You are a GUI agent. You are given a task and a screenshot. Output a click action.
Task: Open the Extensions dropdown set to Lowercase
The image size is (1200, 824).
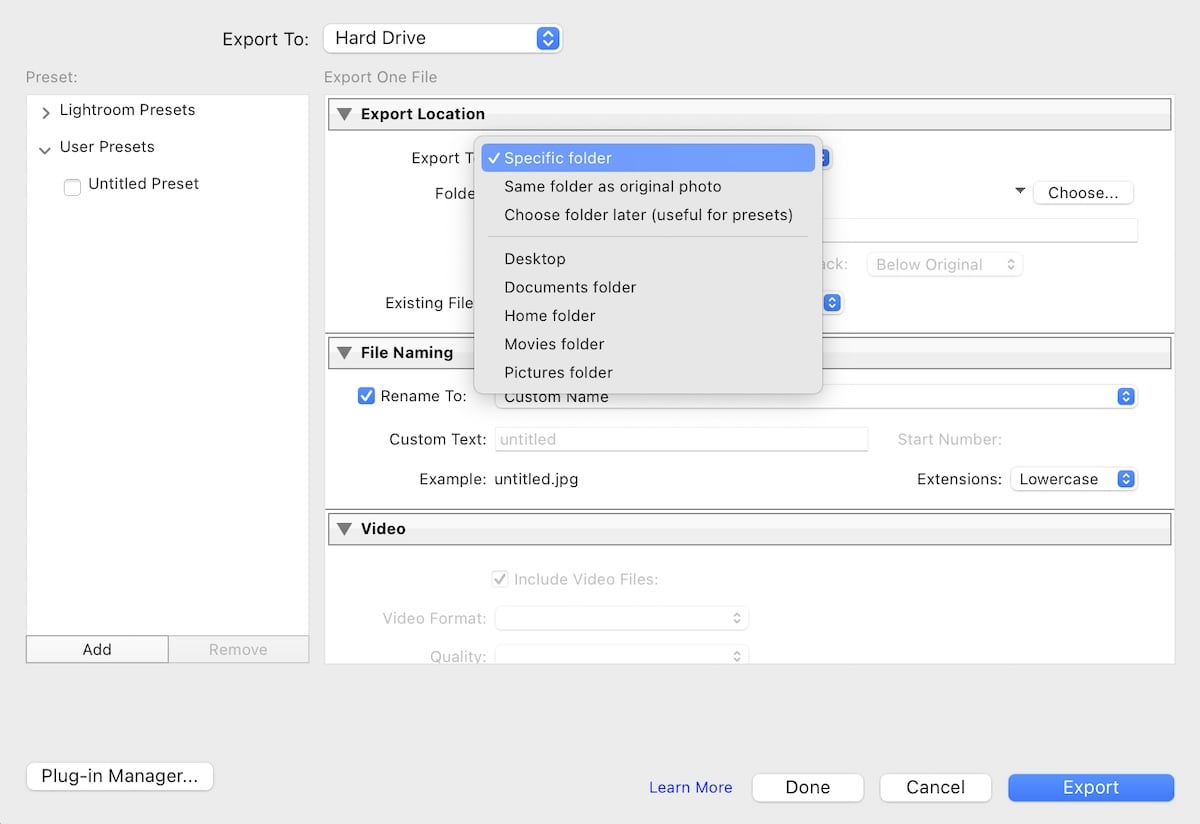[1073, 479]
